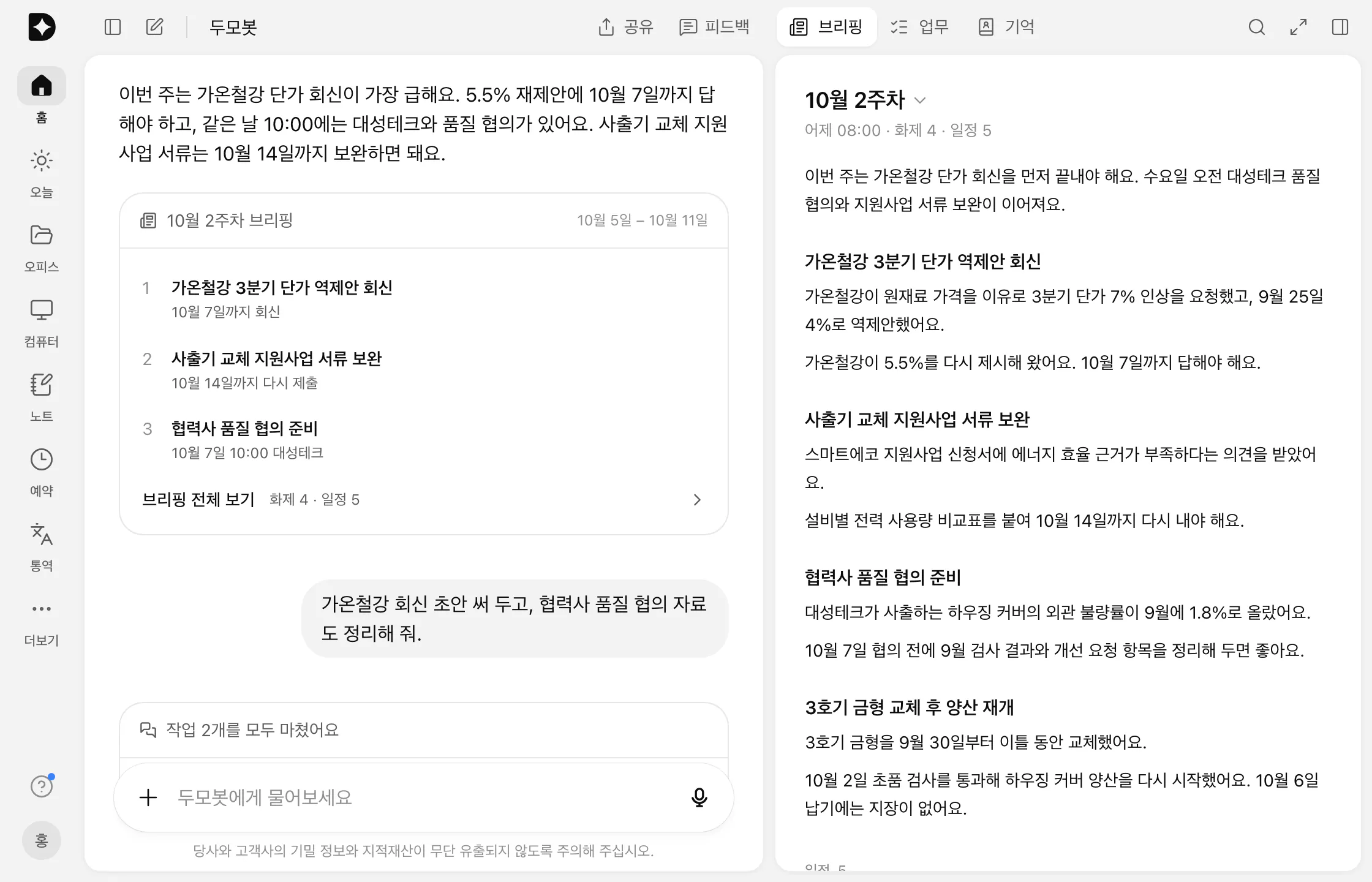Screen dimensions: 1372x882
Task: Click 10월 2주차 브리핑 card header
Action: [423, 221]
